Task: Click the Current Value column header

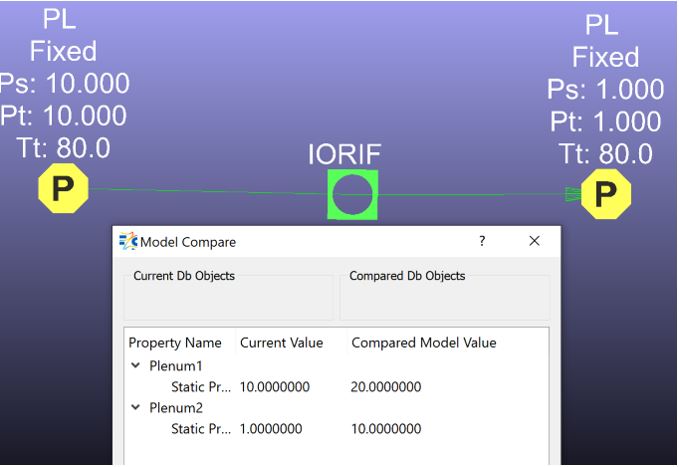Action: click(x=281, y=343)
